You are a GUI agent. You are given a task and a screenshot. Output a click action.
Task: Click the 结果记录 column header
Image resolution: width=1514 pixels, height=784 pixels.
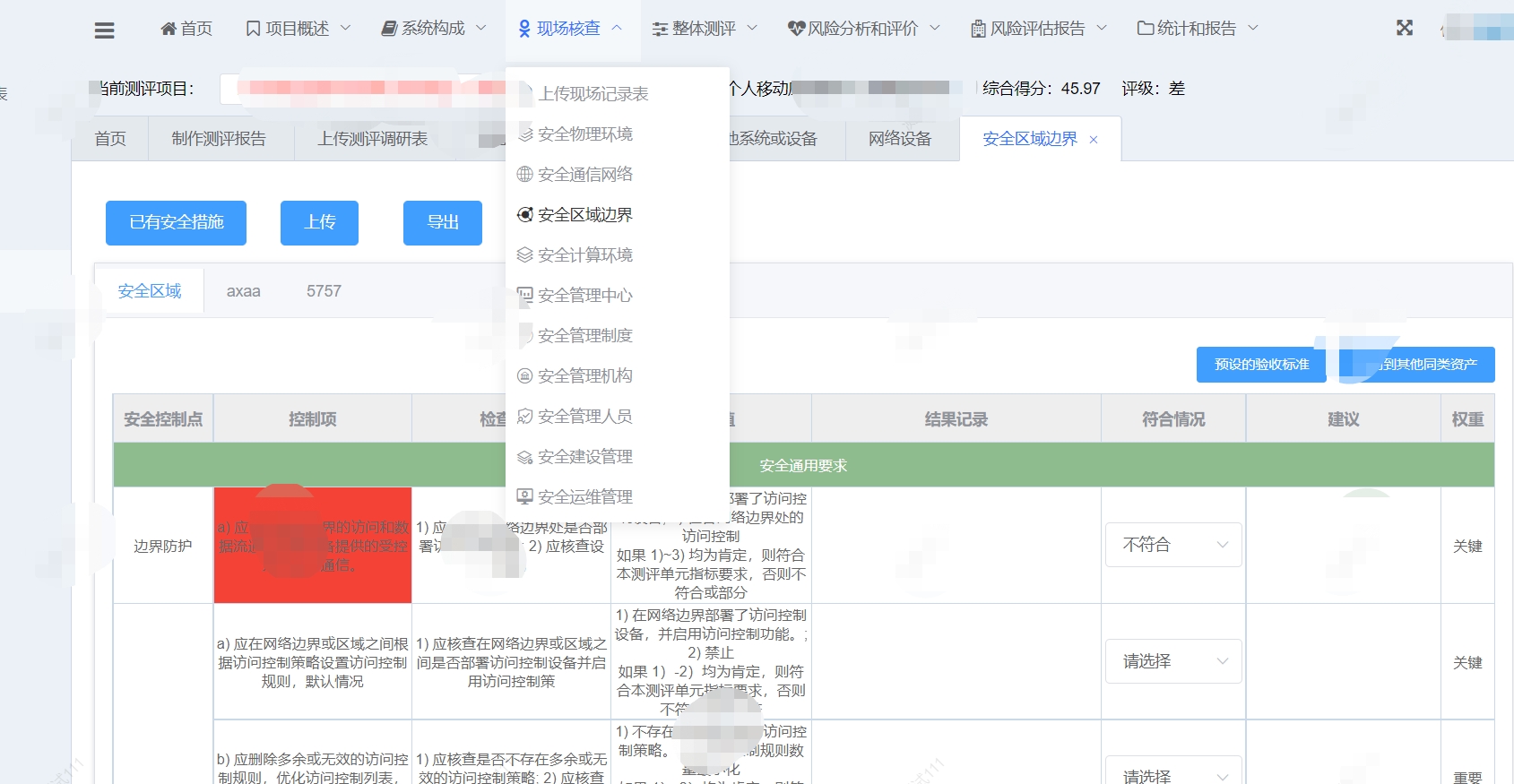point(956,419)
